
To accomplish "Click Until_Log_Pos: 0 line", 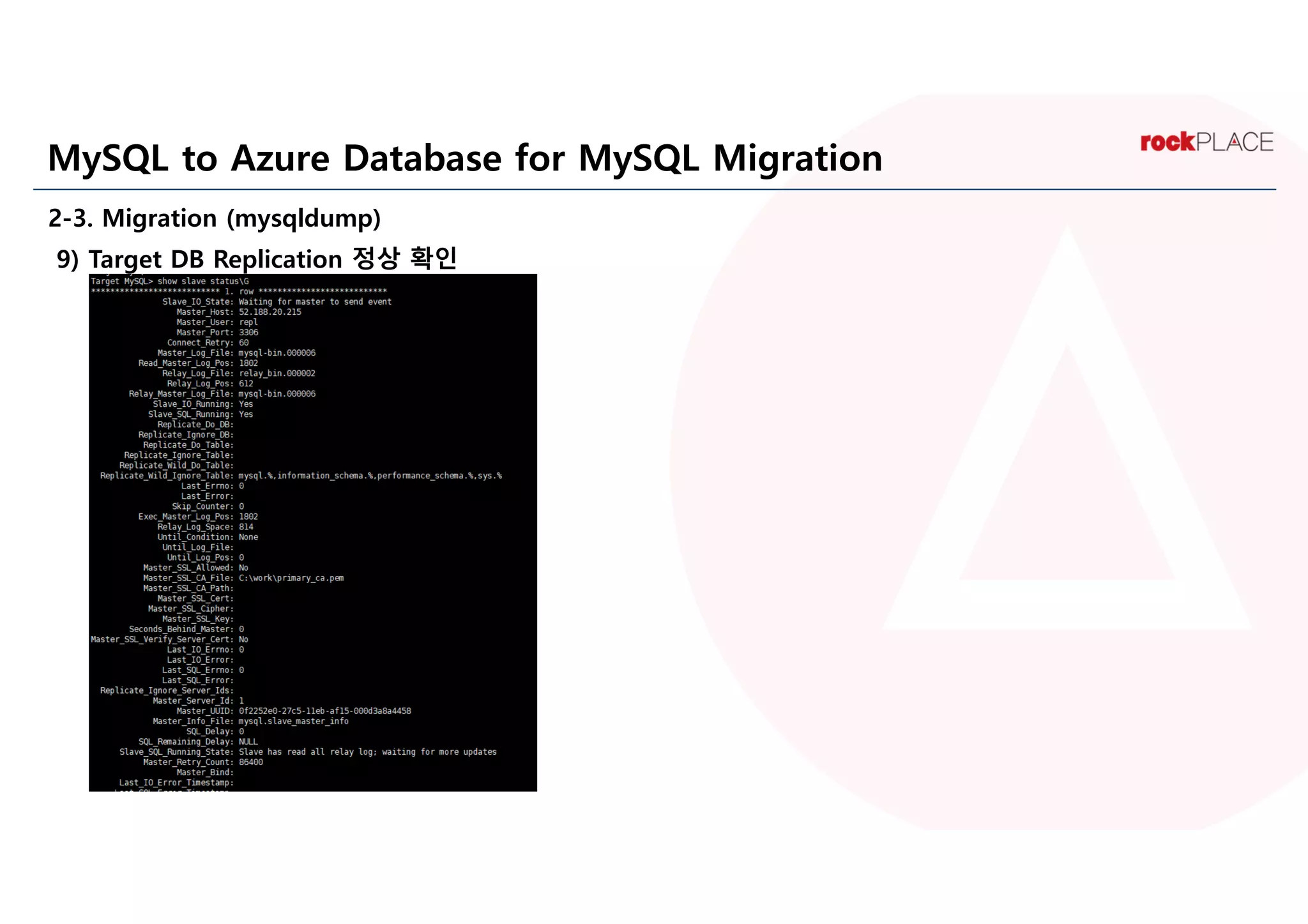I will (x=206, y=557).
